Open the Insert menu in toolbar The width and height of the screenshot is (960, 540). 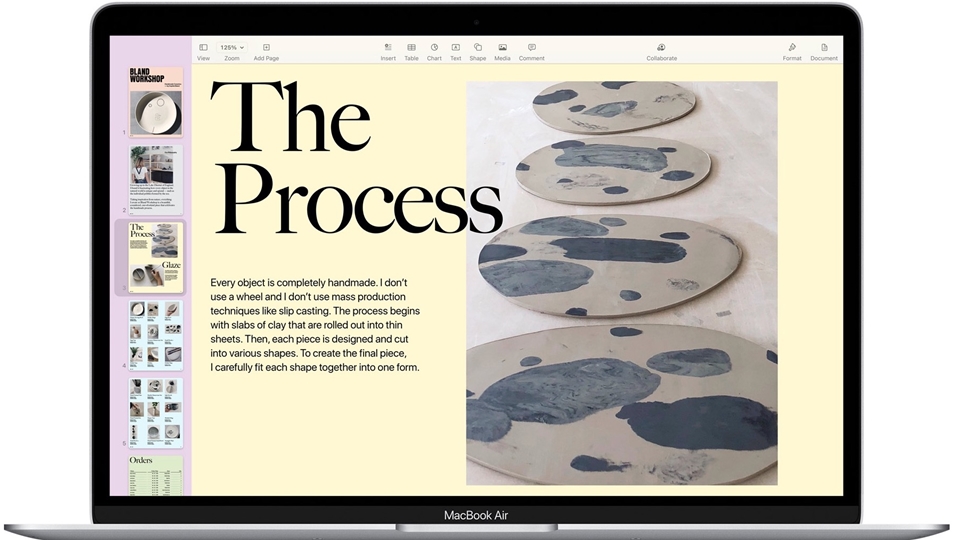click(x=388, y=48)
